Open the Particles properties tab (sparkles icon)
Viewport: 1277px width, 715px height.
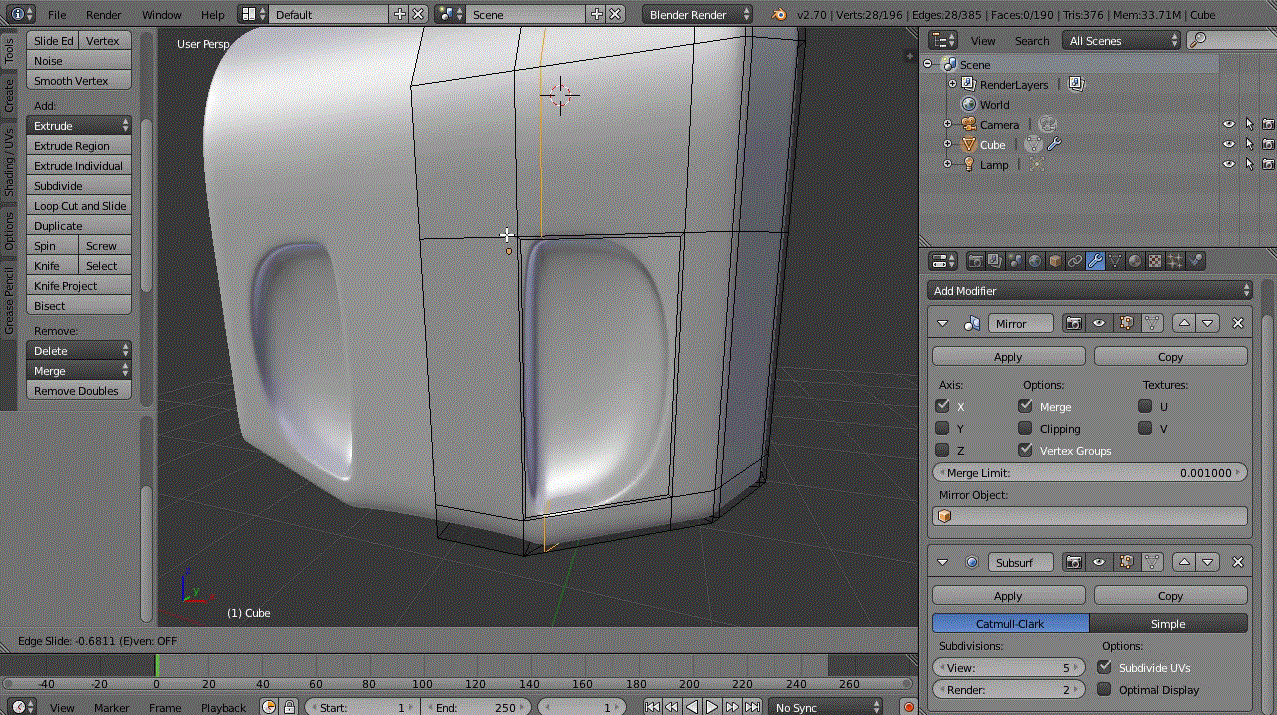pyautogui.click(x=1175, y=261)
